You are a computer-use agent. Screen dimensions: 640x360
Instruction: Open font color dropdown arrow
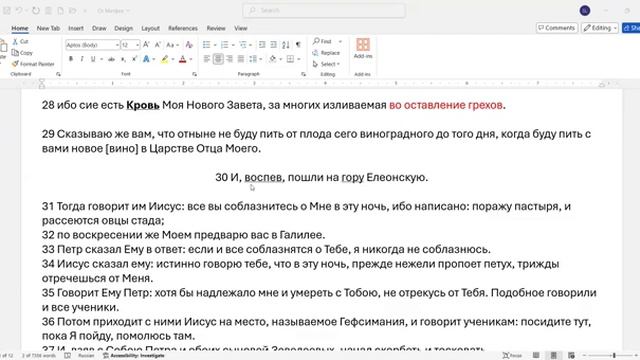(x=191, y=59)
